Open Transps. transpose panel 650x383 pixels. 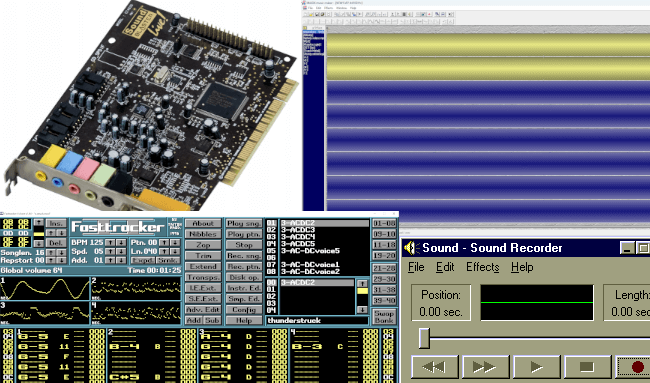[203, 277]
